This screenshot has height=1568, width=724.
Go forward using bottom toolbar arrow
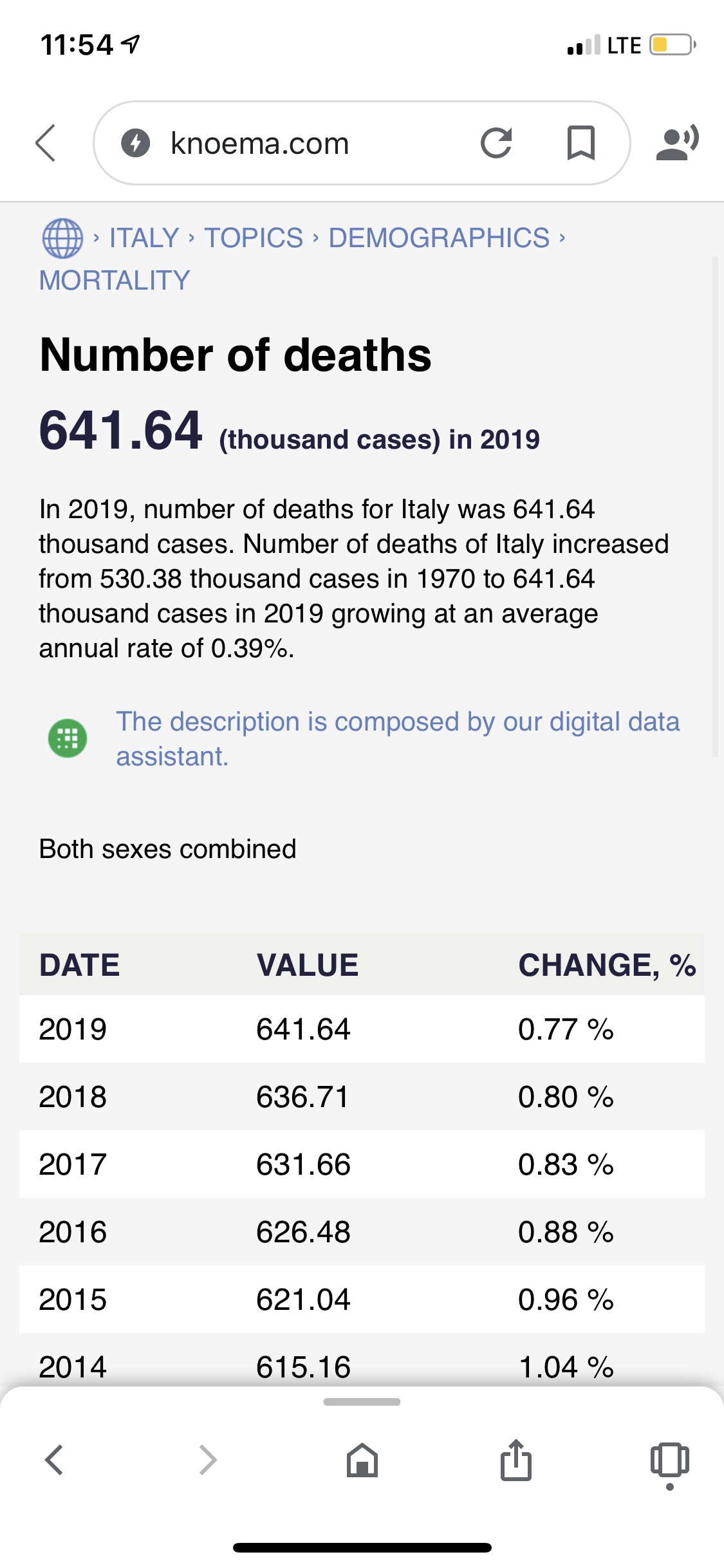pyautogui.click(x=207, y=1460)
